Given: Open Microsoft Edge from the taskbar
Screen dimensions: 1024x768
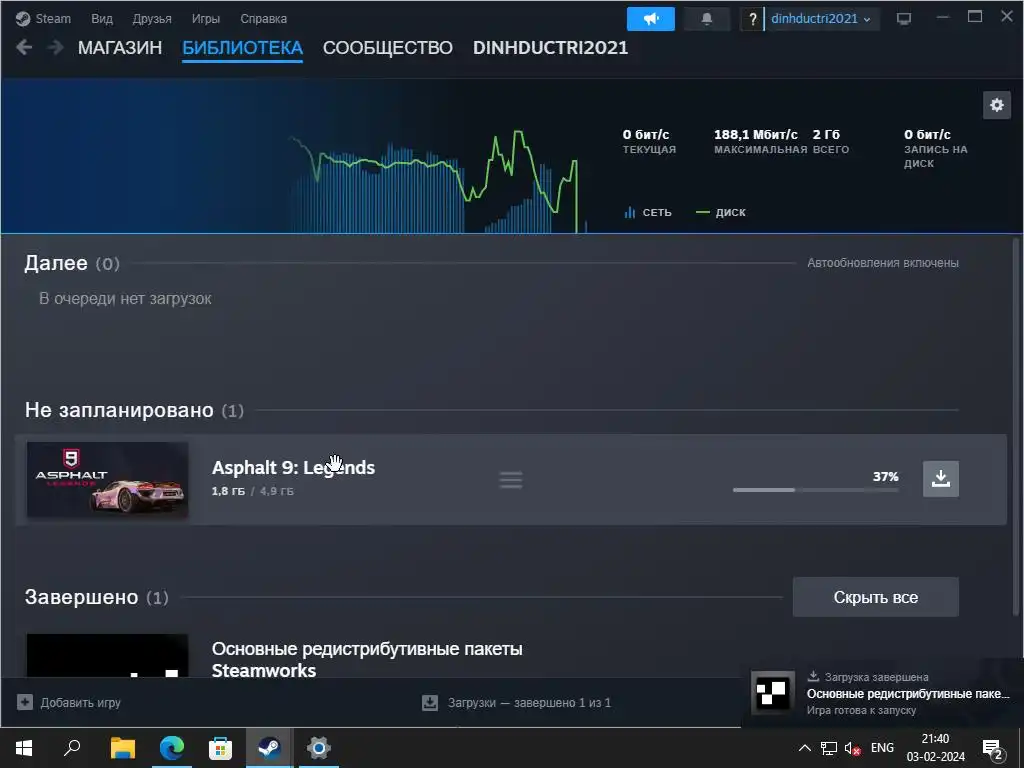Looking at the screenshot, I should pyautogui.click(x=172, y=748).
